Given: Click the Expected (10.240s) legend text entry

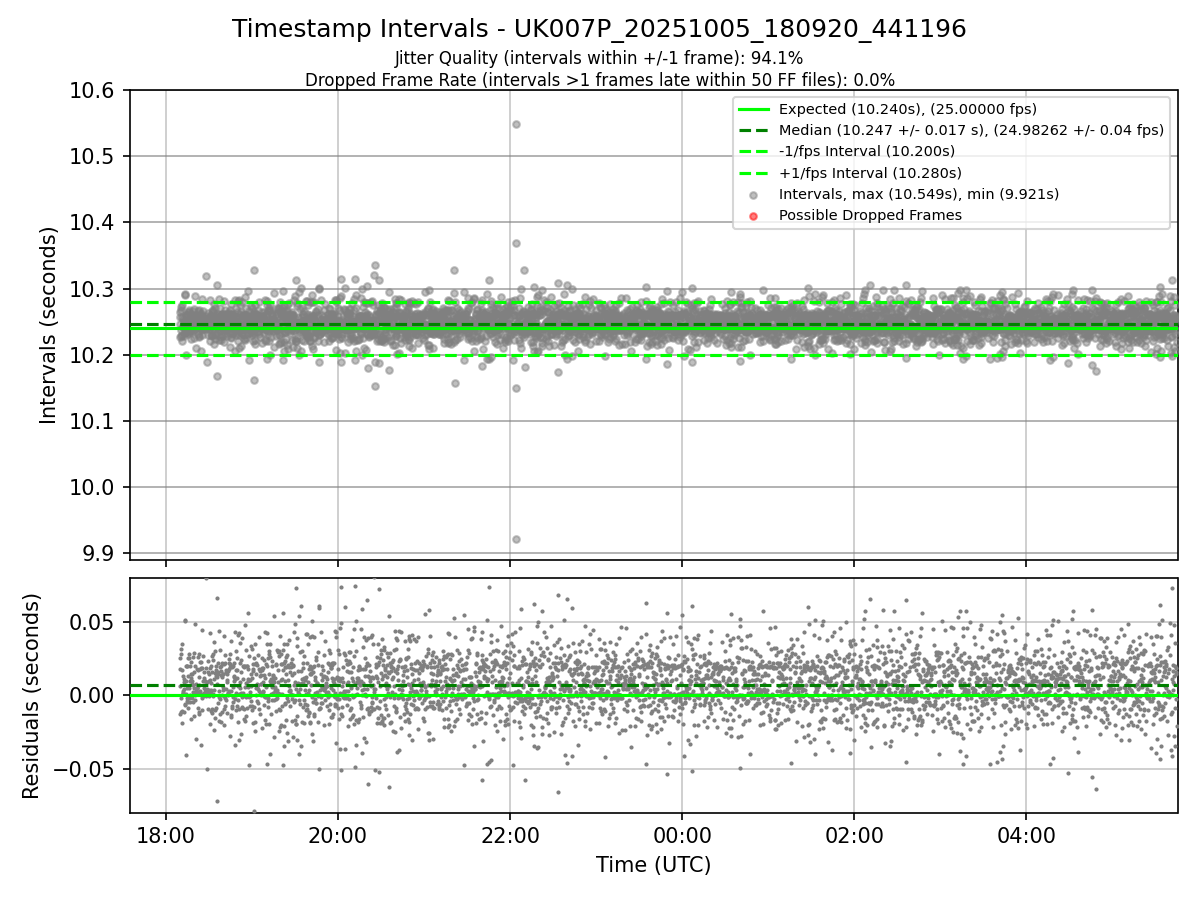Looking at the screenshot, I should coord(908,109).
